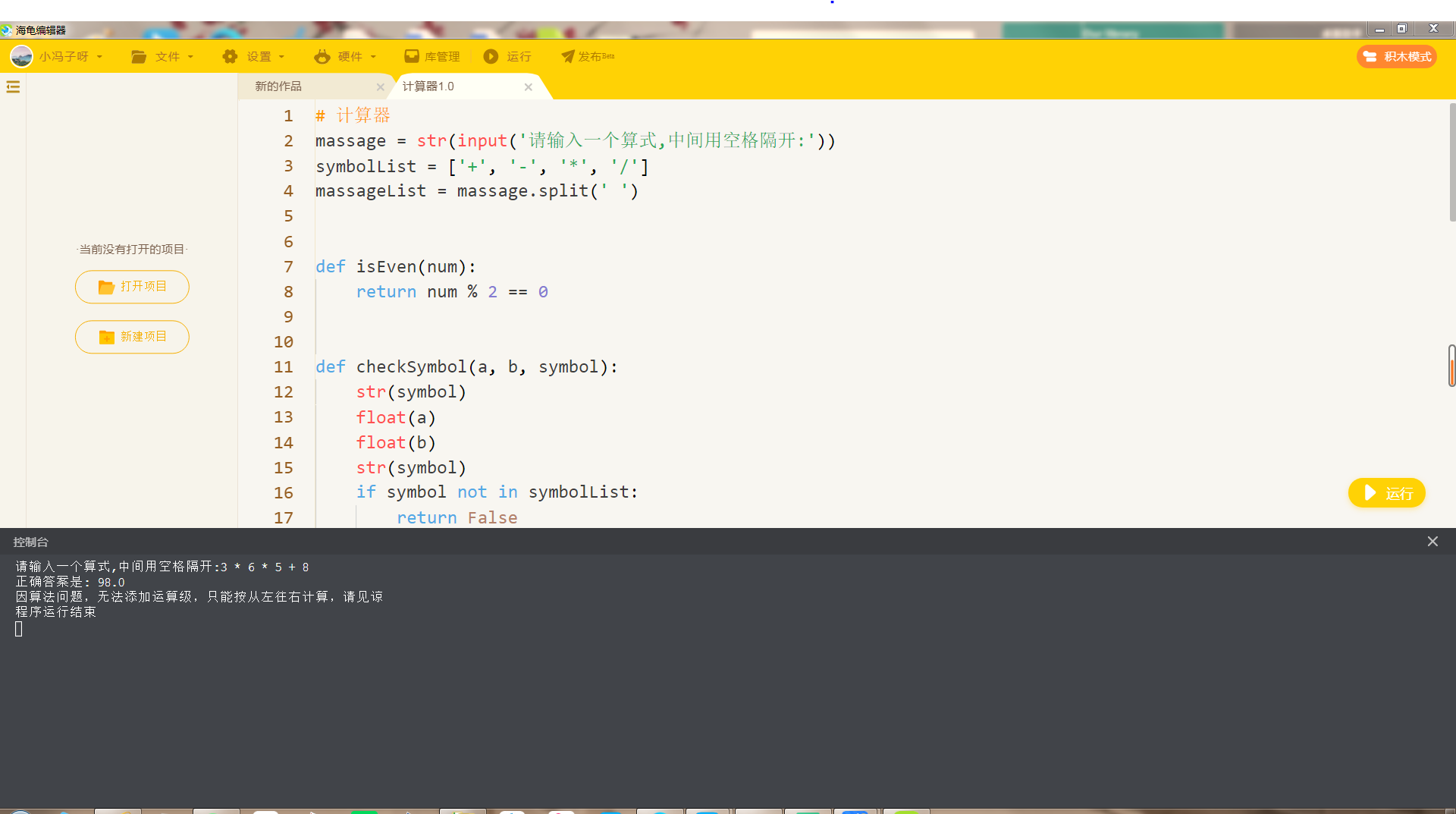Close the 计算器1.0 tab
The height and width of the screenshot is (814, 1456).
[529, 87]
